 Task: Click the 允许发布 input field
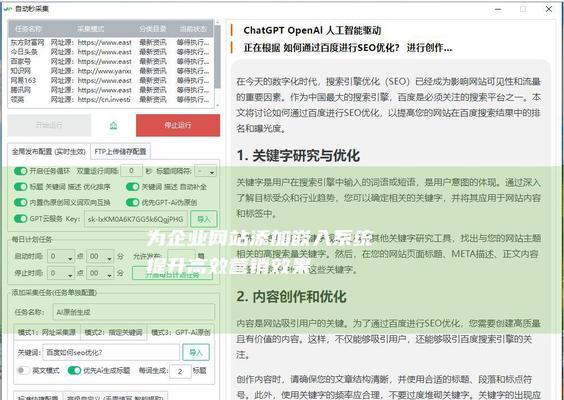click(182, 256)
